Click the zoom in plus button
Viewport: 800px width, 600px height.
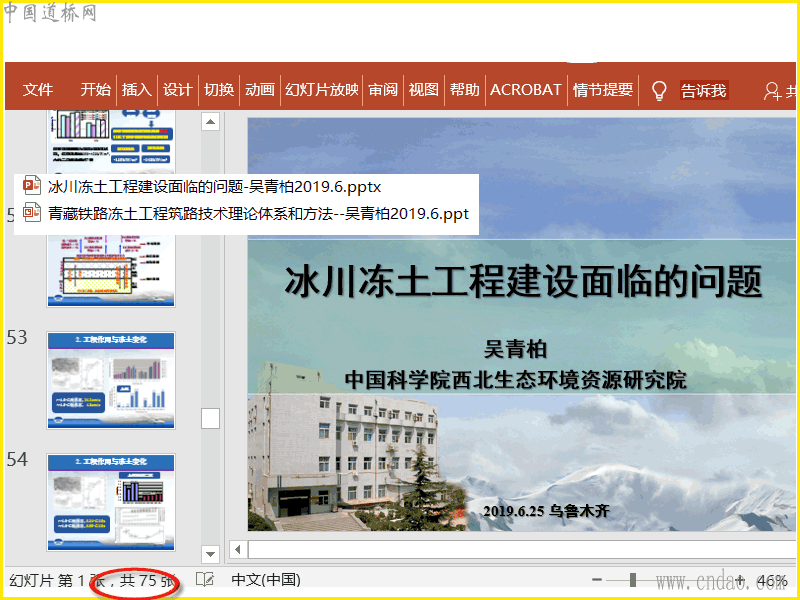[x=740, y=580]
